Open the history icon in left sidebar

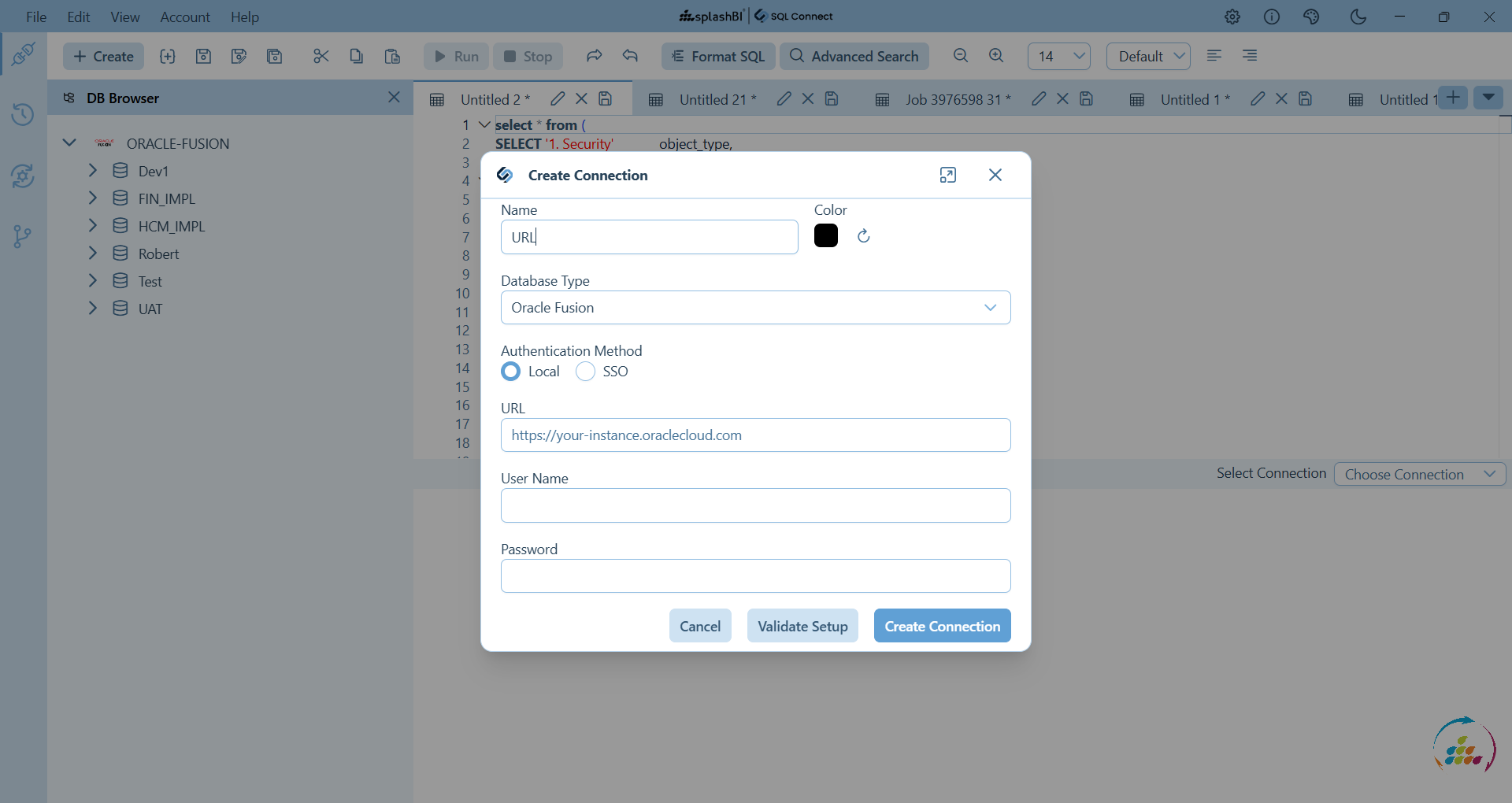23,115
